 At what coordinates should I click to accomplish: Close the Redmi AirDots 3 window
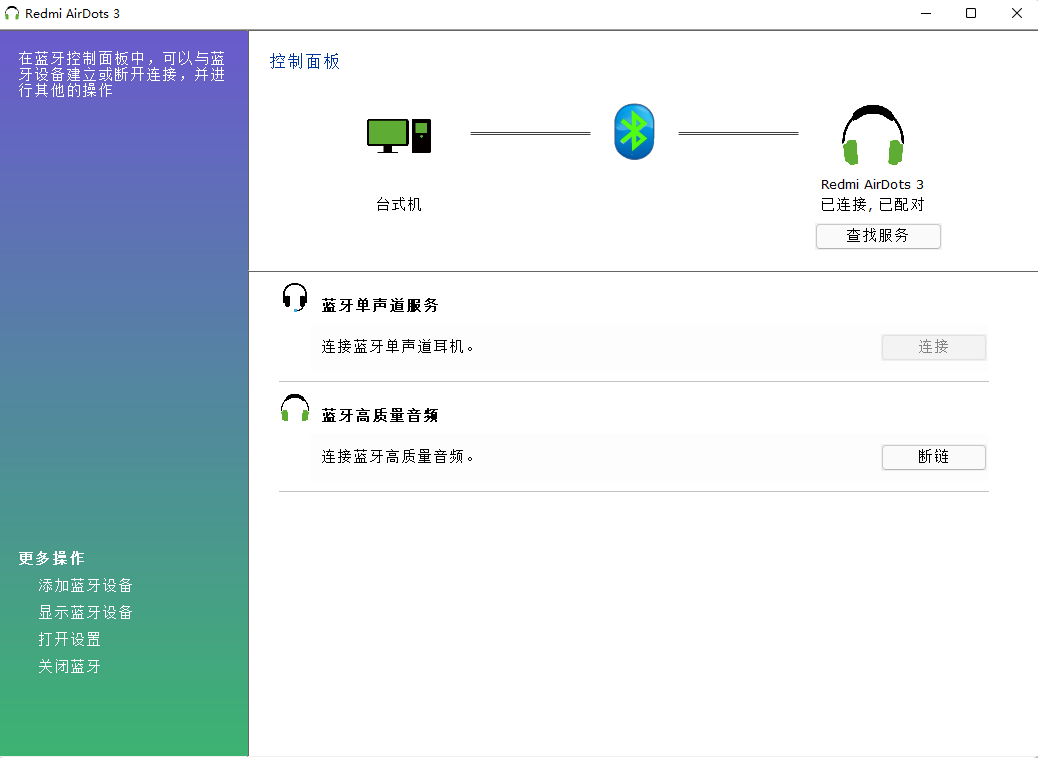point(1016,13)
